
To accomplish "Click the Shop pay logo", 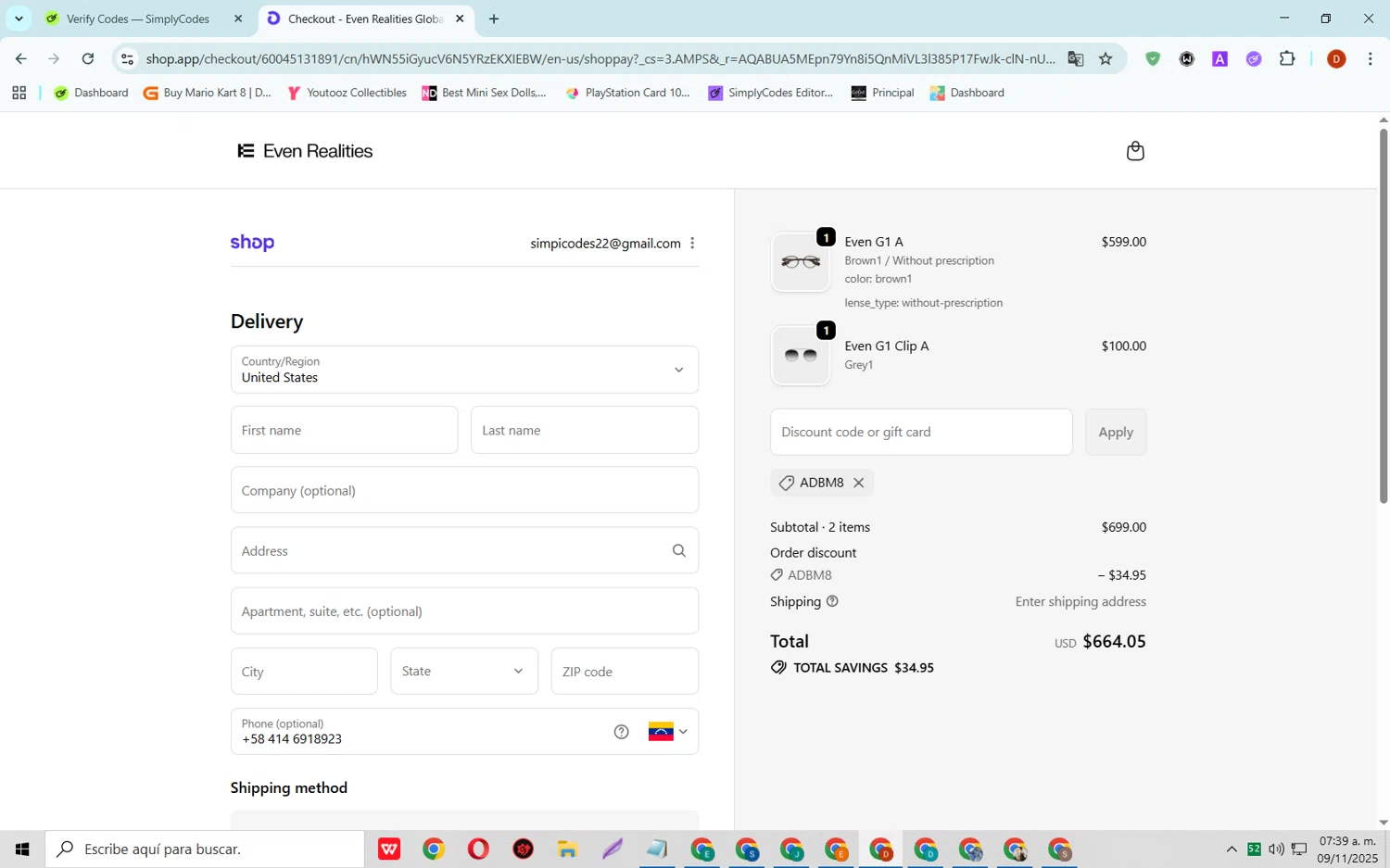I will pos(252,243).
